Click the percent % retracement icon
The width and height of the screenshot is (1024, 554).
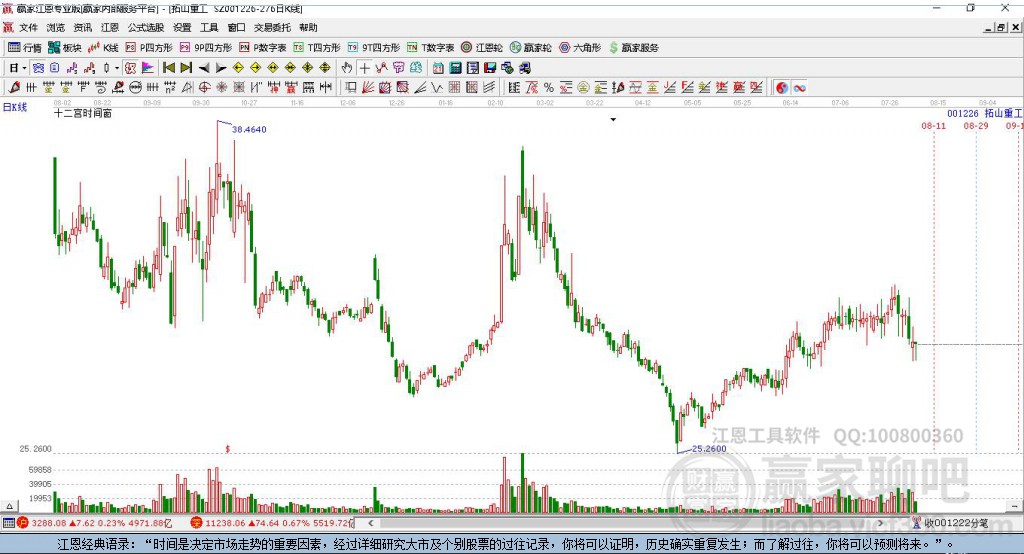pos(549,88)
